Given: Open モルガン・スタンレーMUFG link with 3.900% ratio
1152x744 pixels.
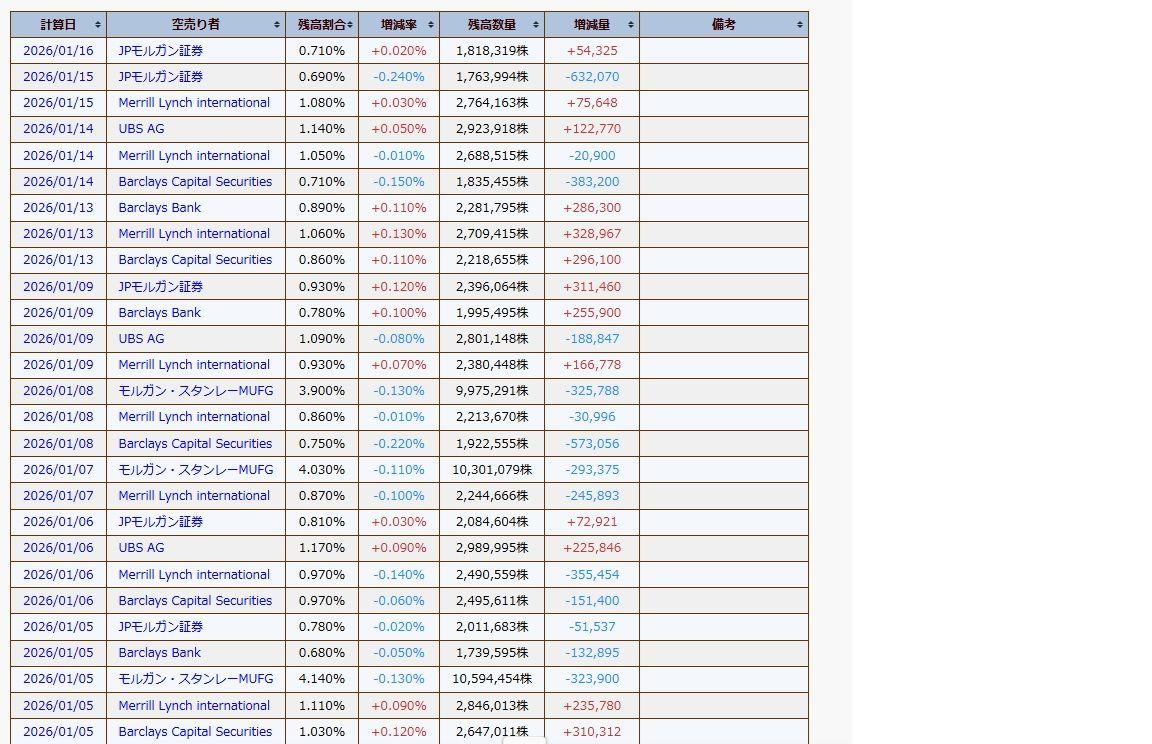Looking at the screenshot, I should click(x=195, y=391).
